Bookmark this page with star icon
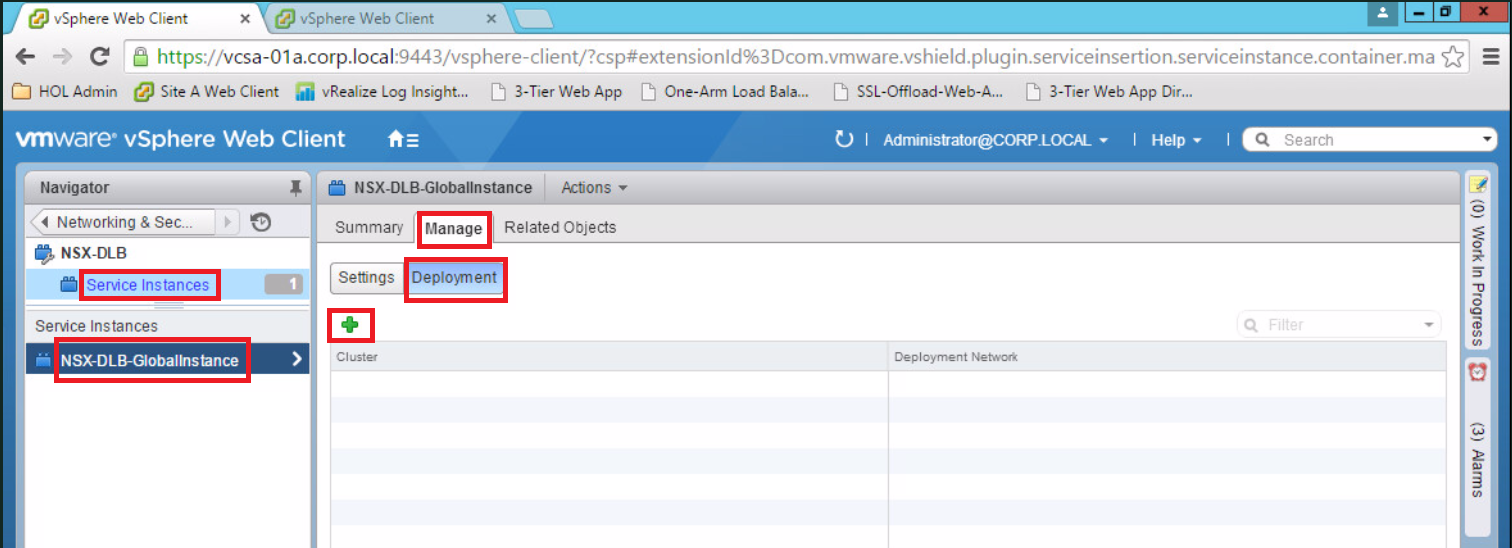The image size is (1512, 548). 1454,57
